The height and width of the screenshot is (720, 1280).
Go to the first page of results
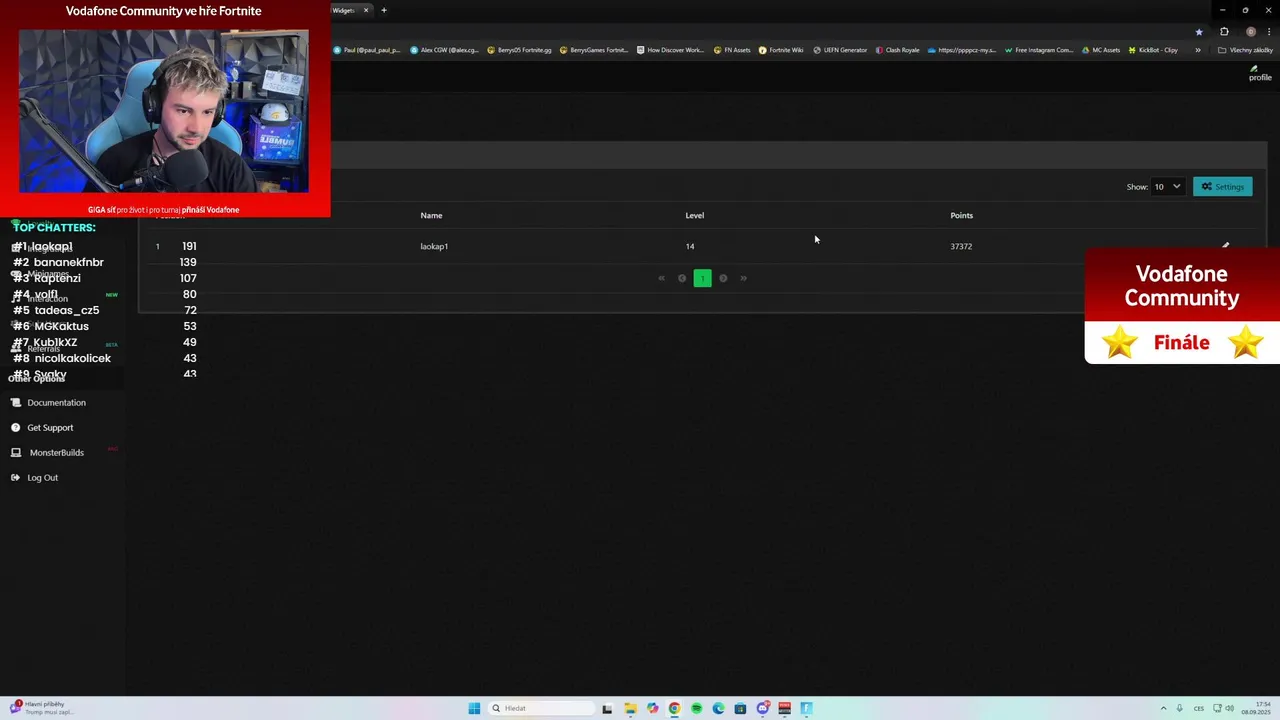coord(661,278)
